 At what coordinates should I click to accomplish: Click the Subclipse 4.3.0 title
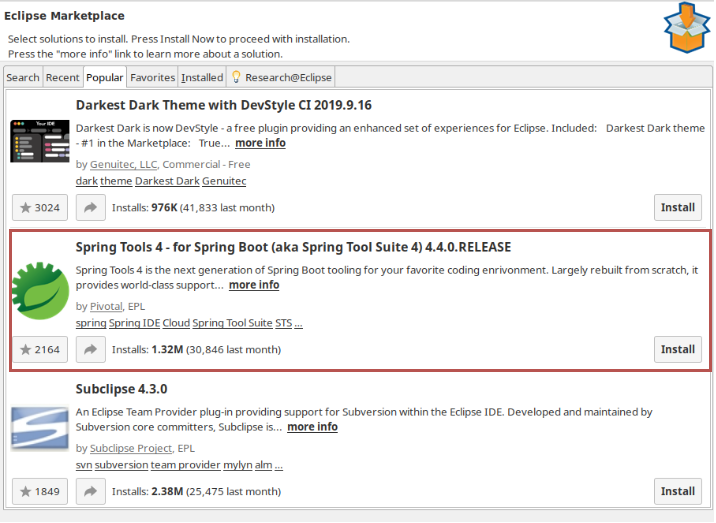tap(121, 389)
